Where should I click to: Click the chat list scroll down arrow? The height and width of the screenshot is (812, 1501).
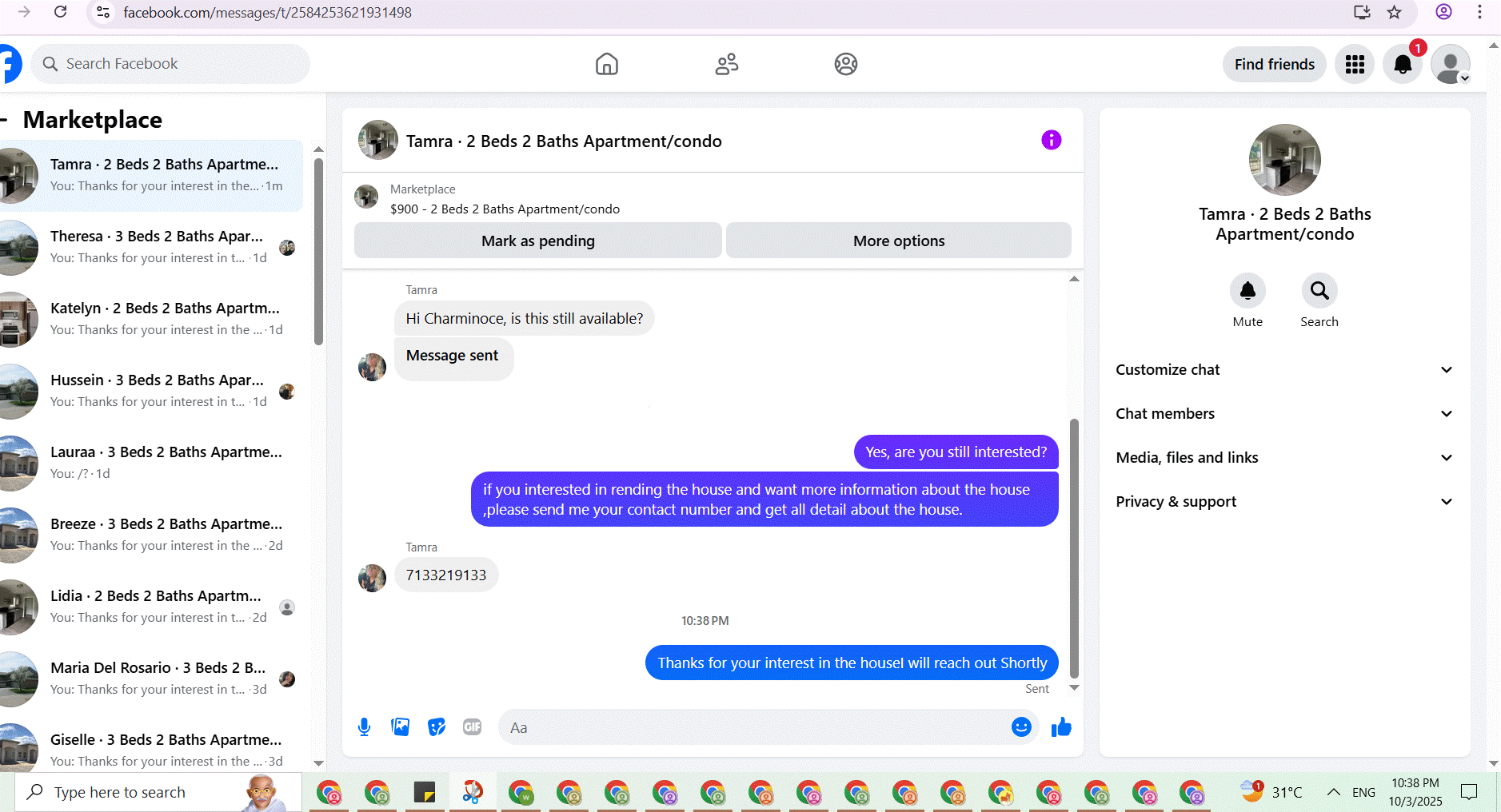click(318, 763)
